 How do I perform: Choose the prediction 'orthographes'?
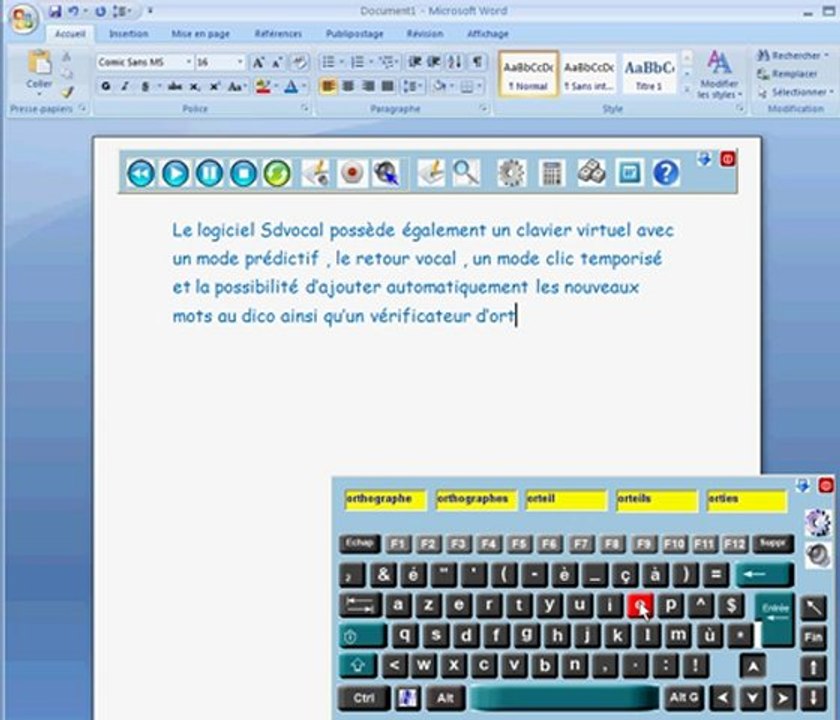[477, 500]
